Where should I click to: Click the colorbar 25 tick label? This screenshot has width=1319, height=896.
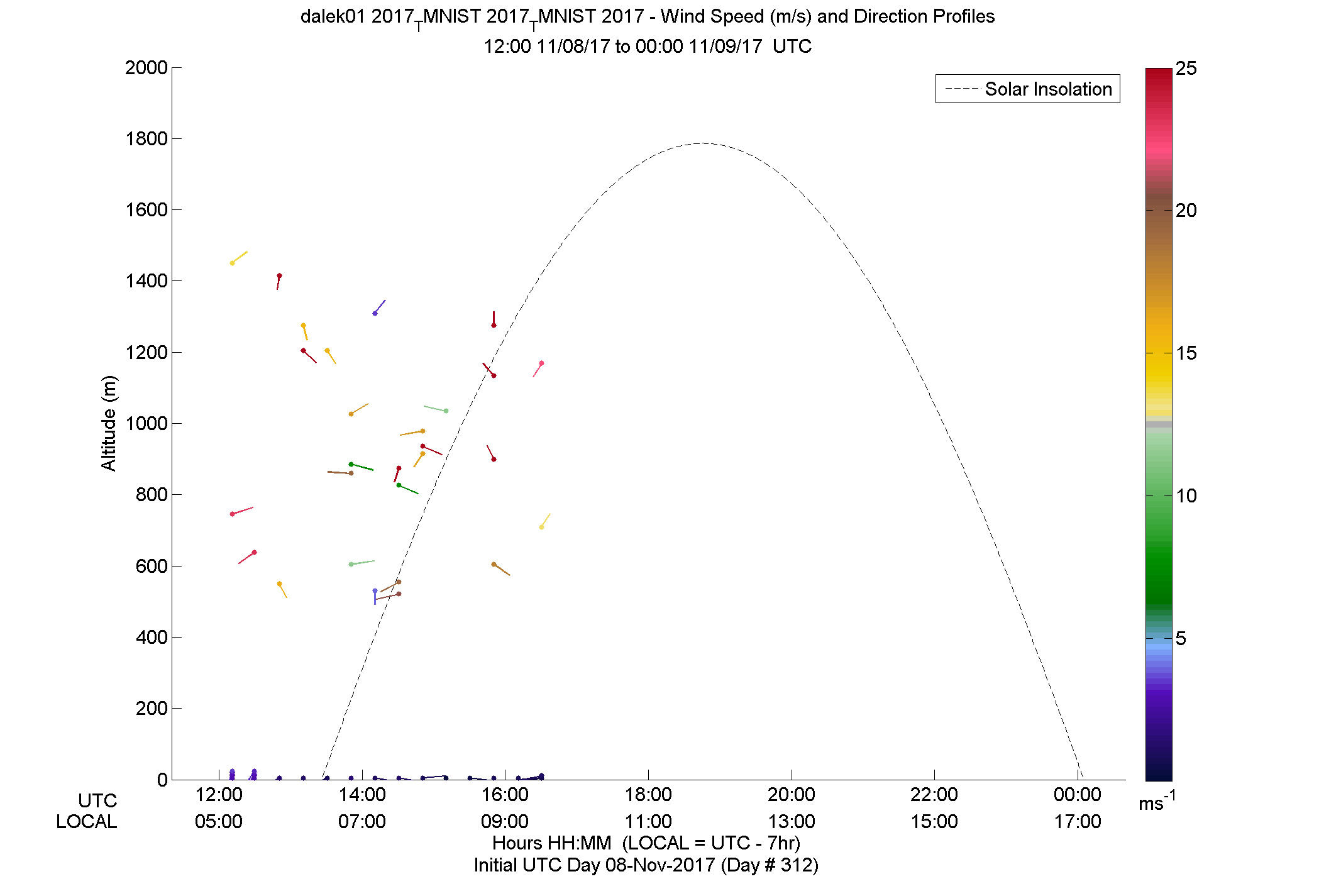point(1186,68)
